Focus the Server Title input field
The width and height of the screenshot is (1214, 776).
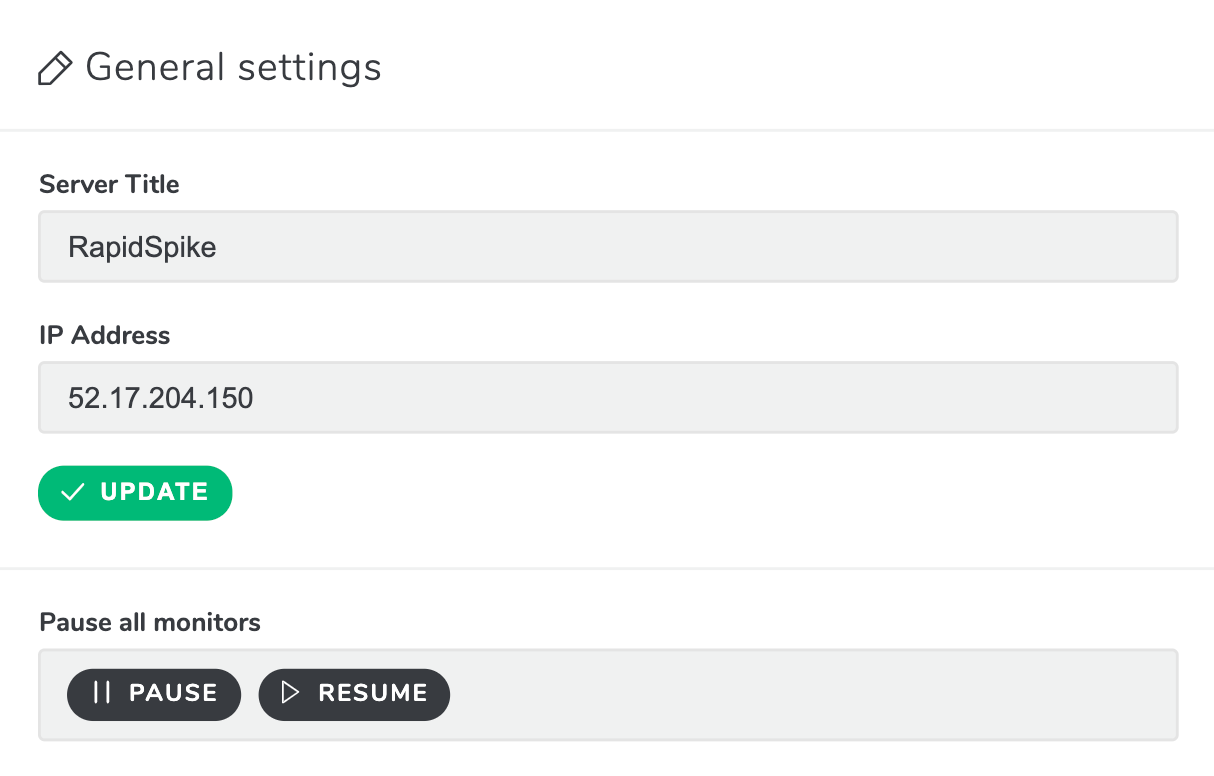click(608, 246)
